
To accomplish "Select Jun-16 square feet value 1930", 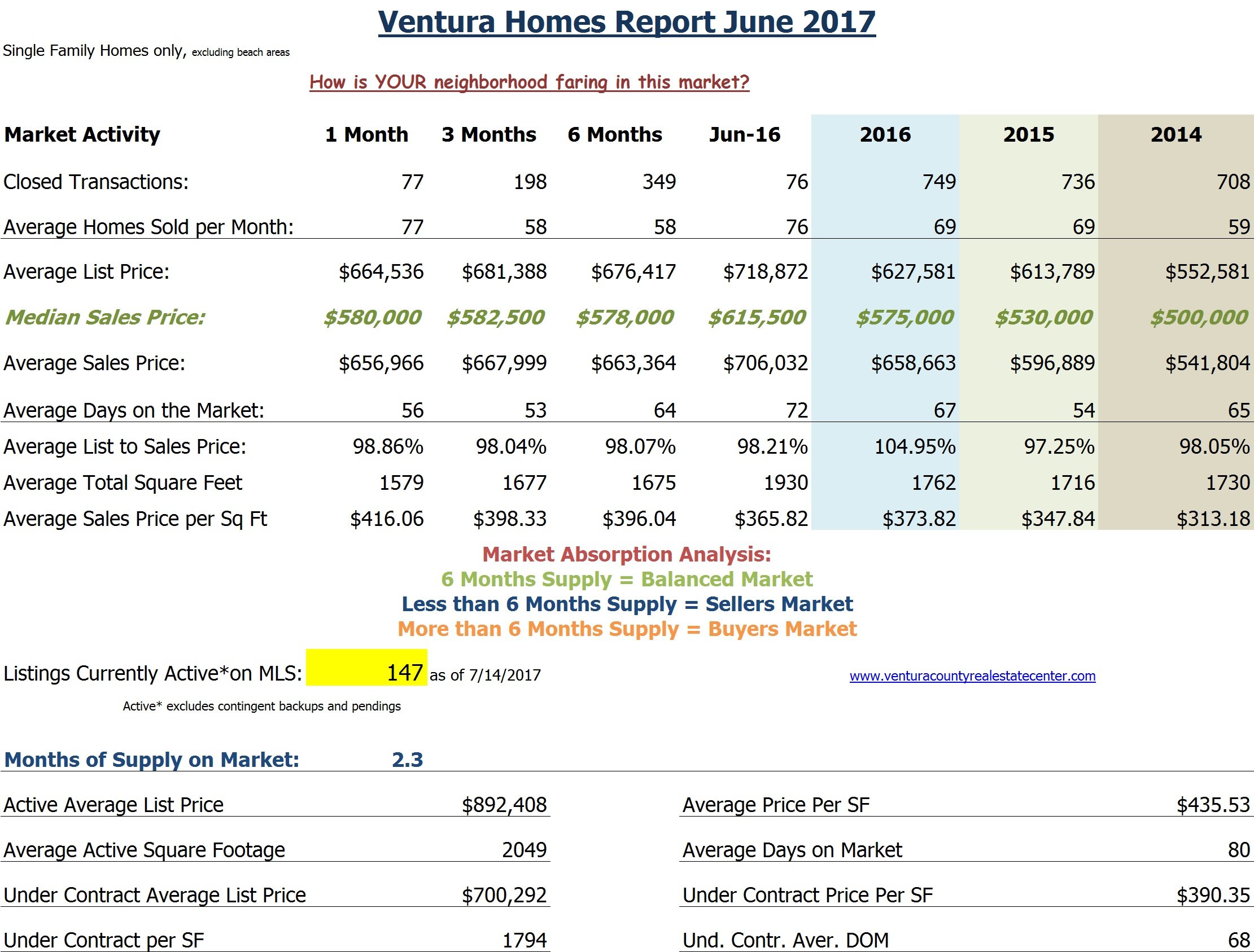I will (x=786, y=483).
